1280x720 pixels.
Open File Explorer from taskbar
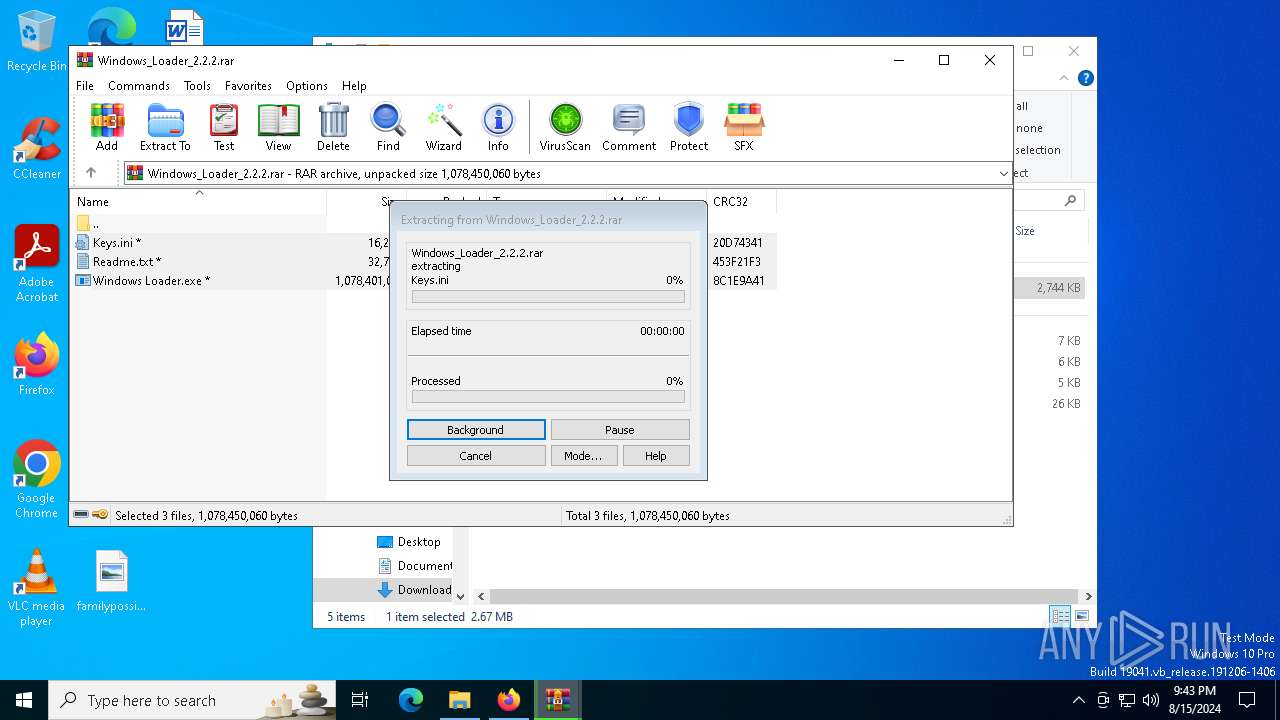[460, 700]
